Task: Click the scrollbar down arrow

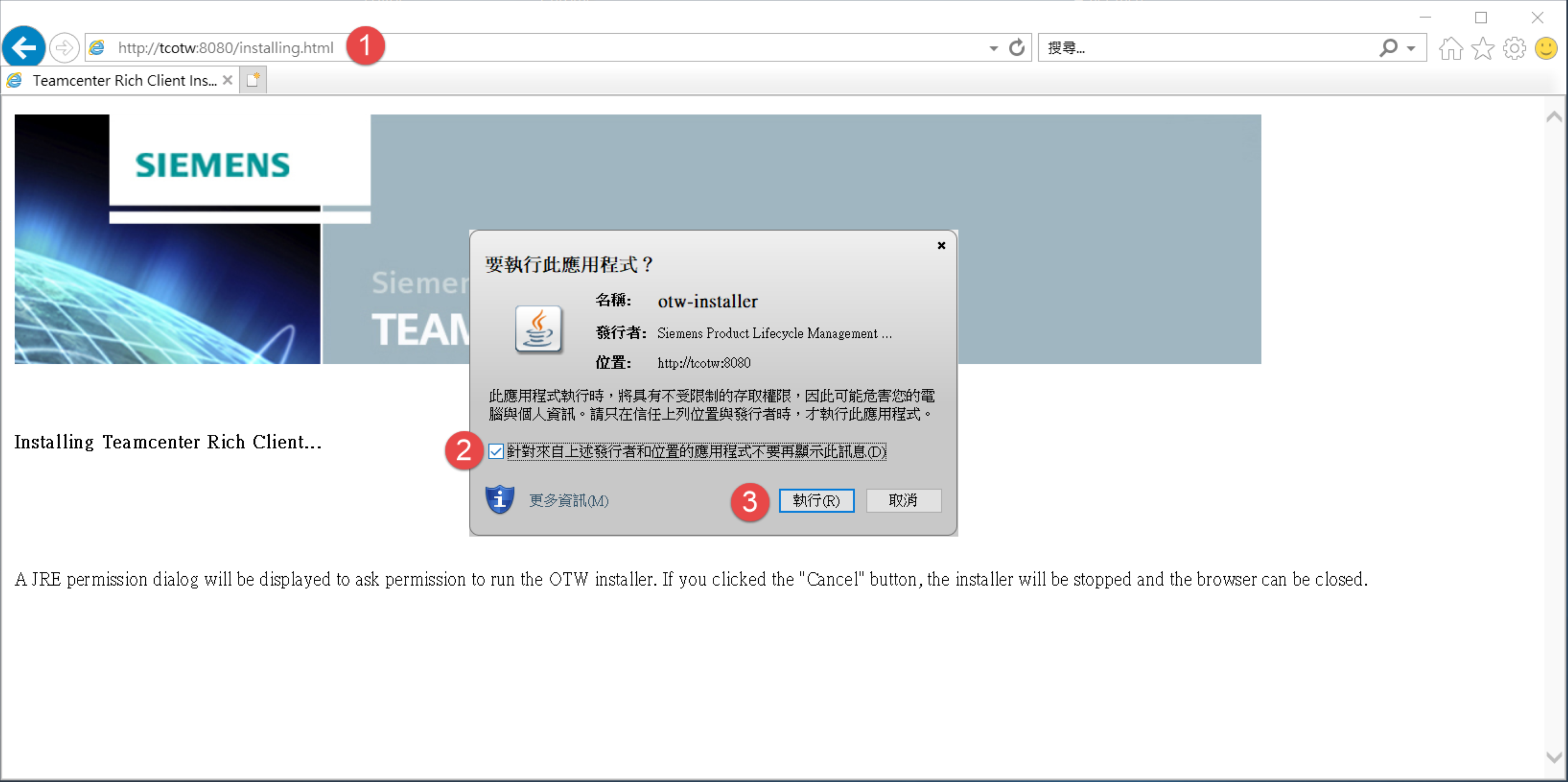Action: click(x=1553, y=758)
